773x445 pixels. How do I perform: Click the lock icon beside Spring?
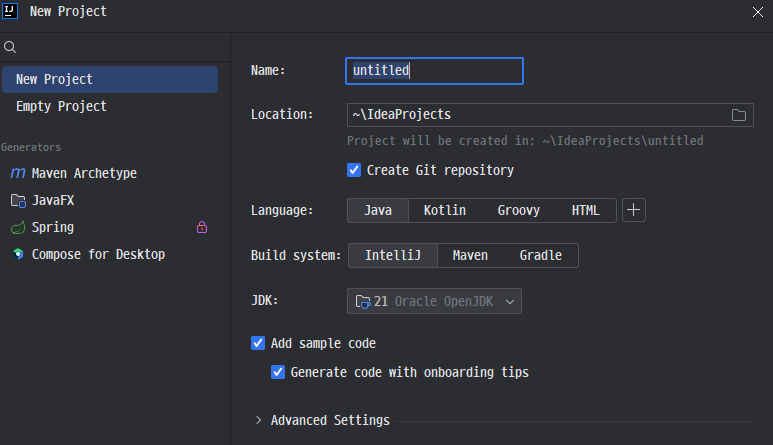click(202, 227)
